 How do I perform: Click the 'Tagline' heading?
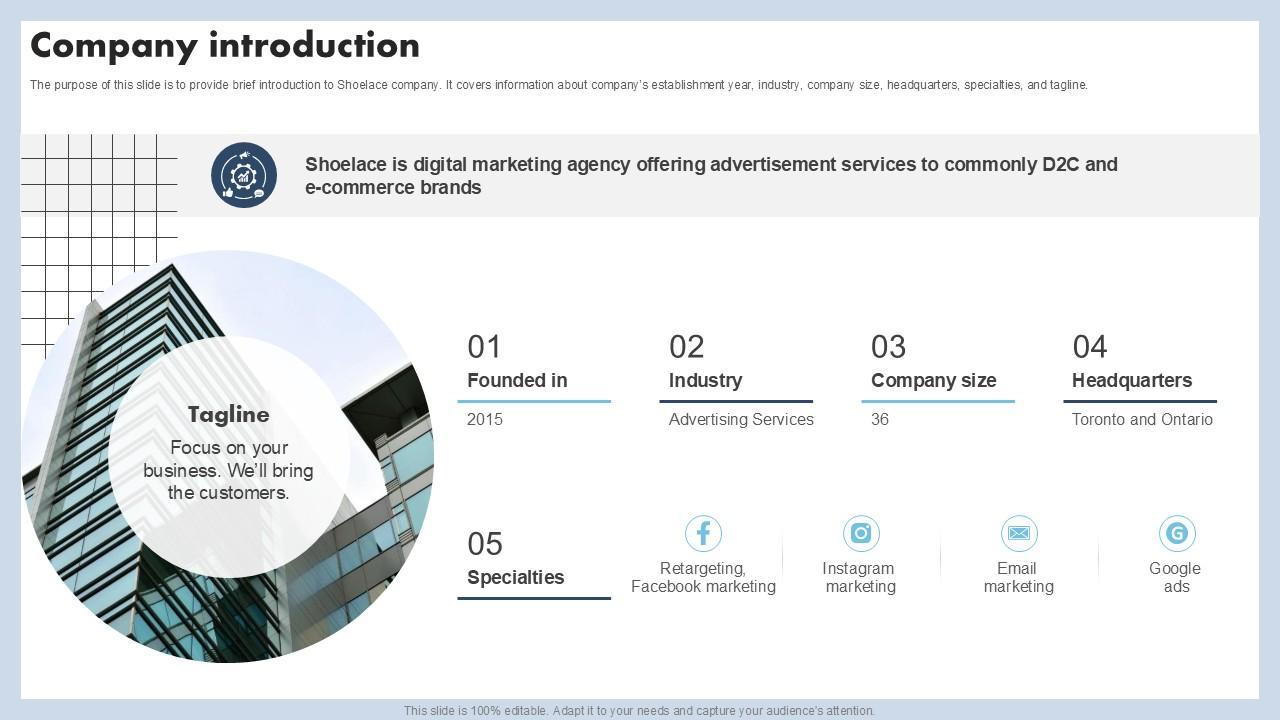(x=228, y=414)
